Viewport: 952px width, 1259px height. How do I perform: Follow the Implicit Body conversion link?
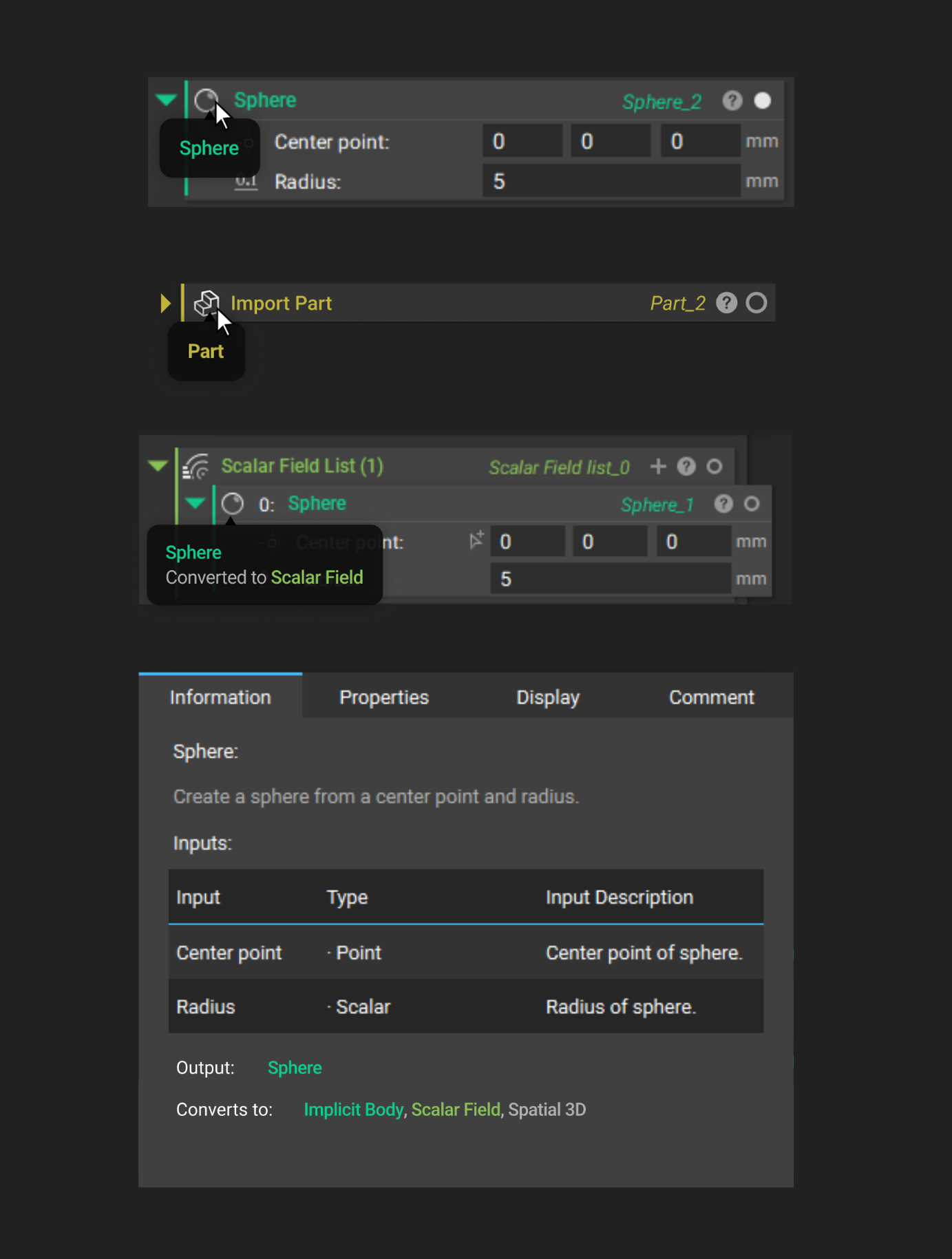coord(353,1110)
